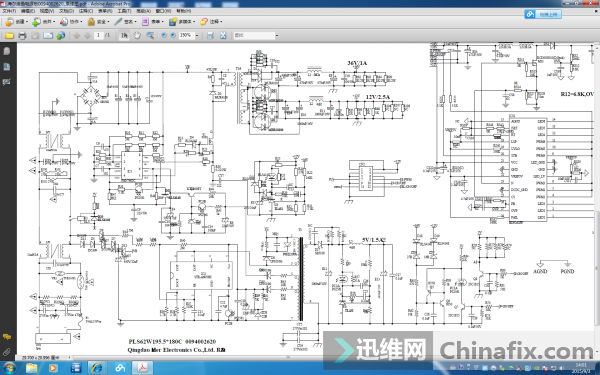Open Internet Explorer from taskbar

(97, 368)
